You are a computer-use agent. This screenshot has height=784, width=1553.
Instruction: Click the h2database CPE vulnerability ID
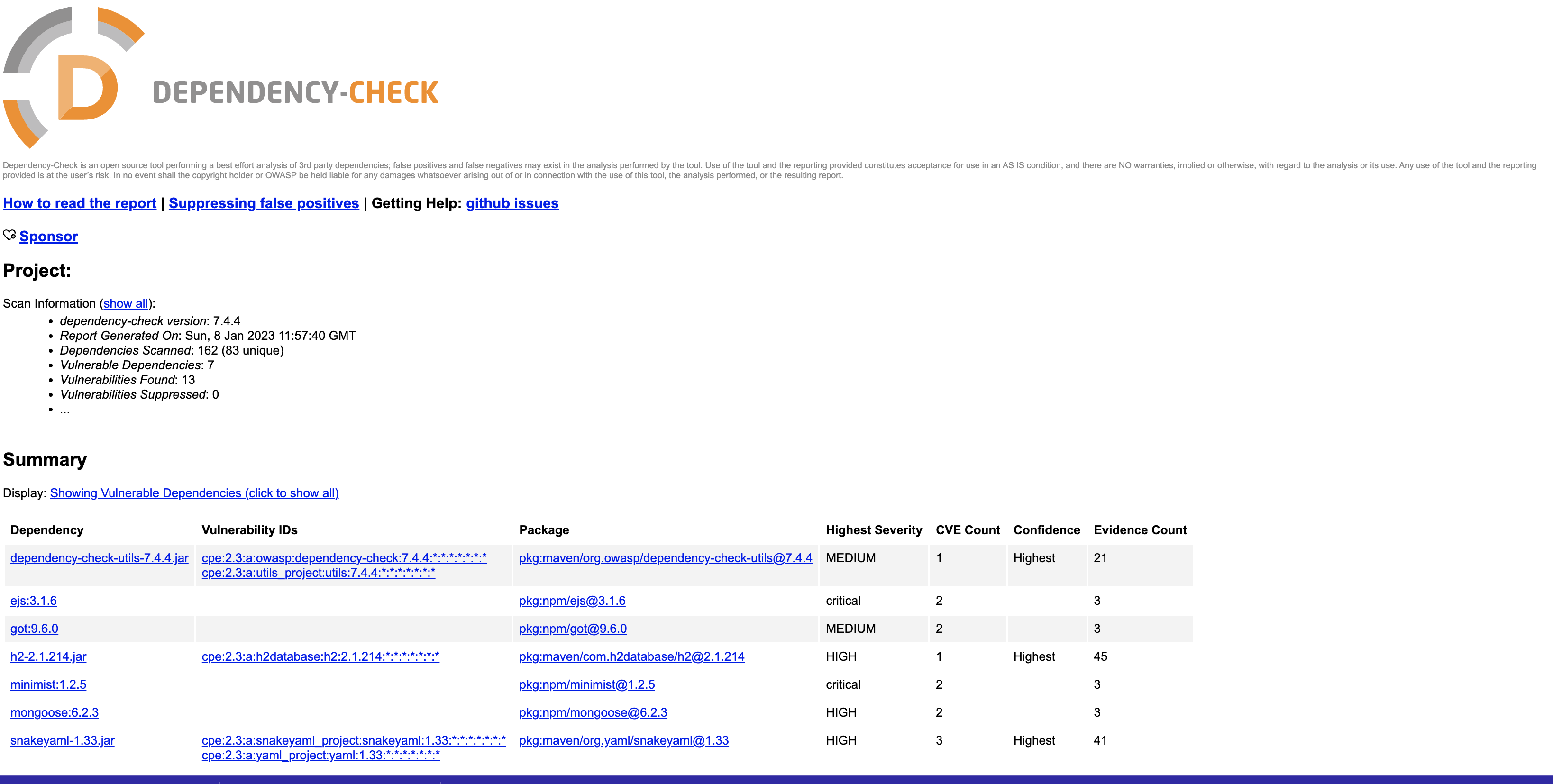coord(320,656)
